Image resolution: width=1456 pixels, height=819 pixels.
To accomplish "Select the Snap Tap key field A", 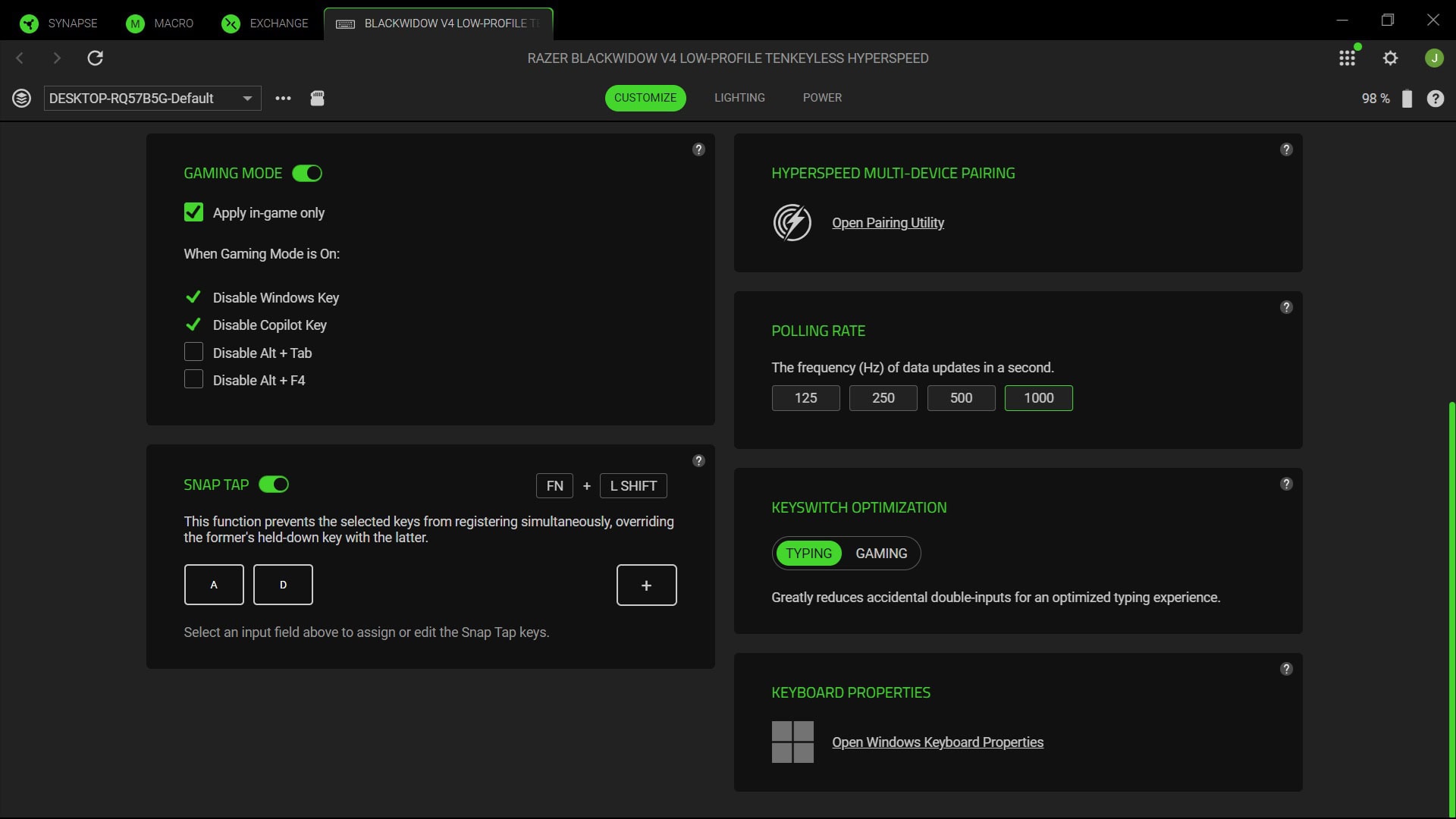I will (214, 585).
